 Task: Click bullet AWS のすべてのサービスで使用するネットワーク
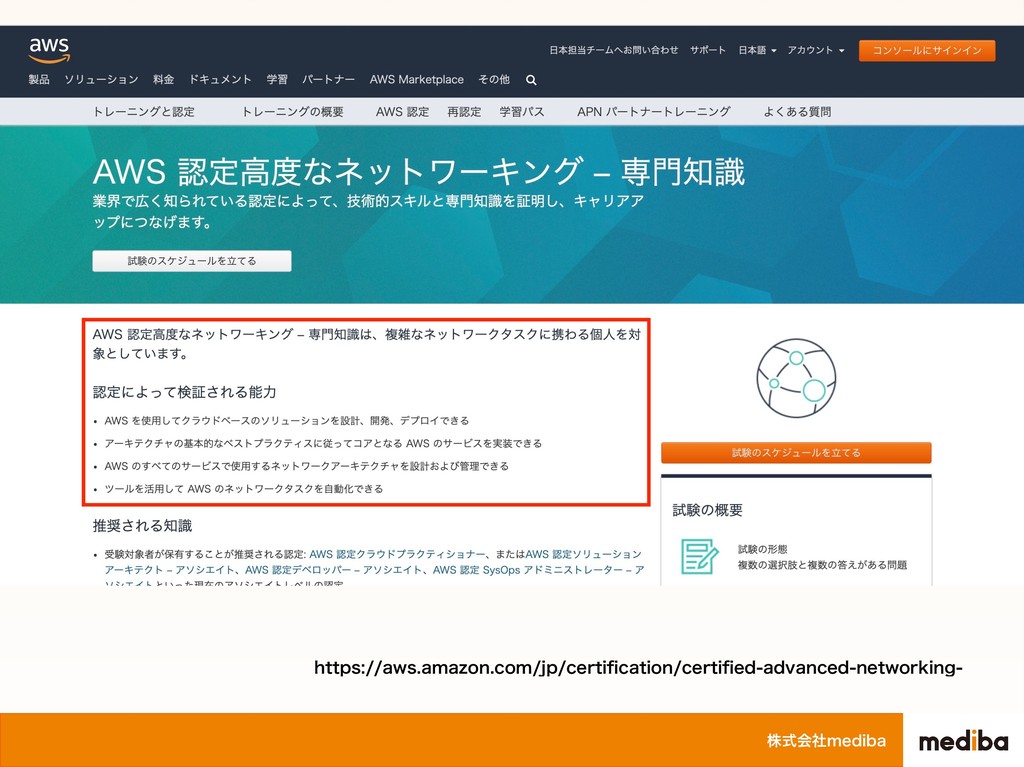point(306,466)
